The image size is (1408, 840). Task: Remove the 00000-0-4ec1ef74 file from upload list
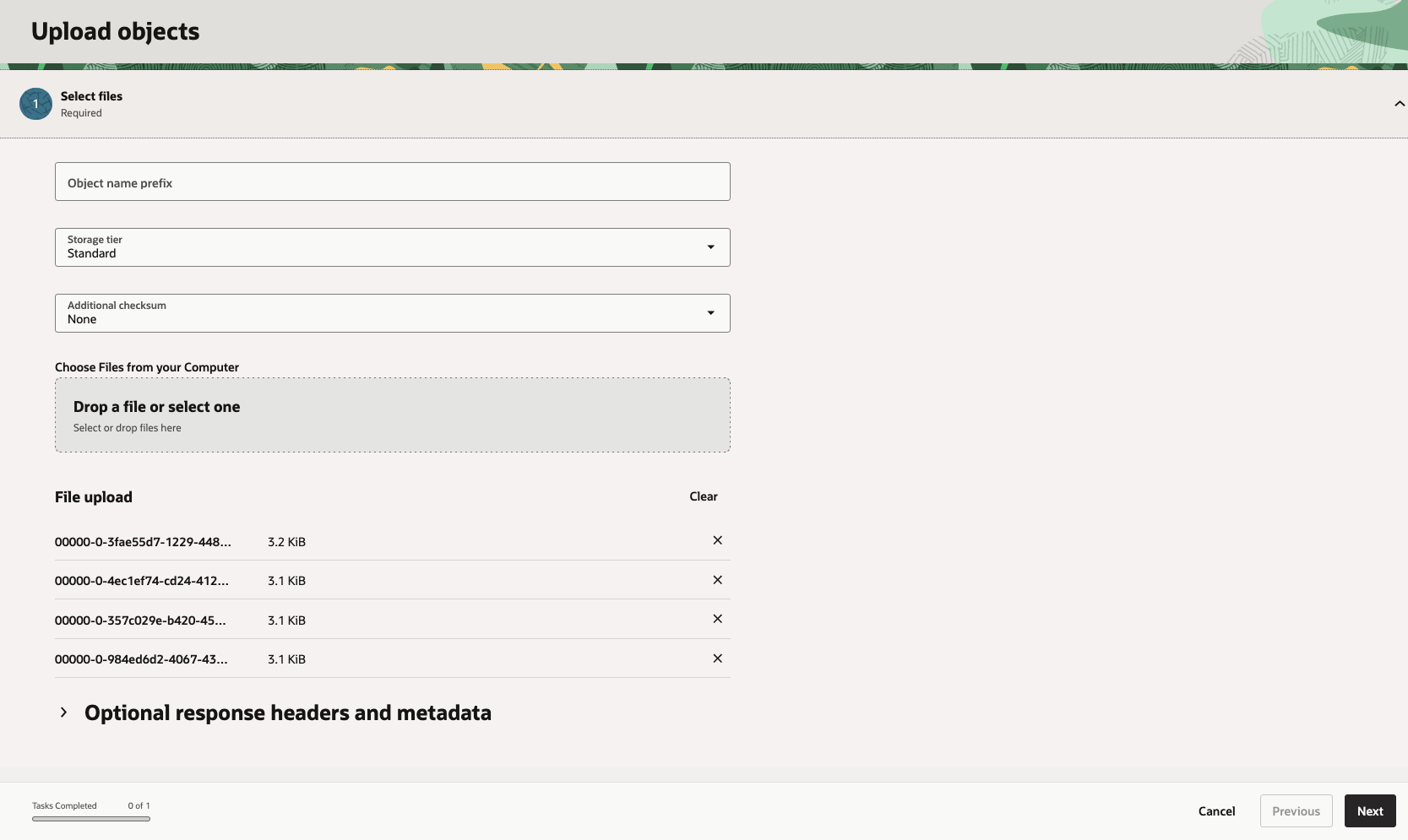click(x=717, y=580)
